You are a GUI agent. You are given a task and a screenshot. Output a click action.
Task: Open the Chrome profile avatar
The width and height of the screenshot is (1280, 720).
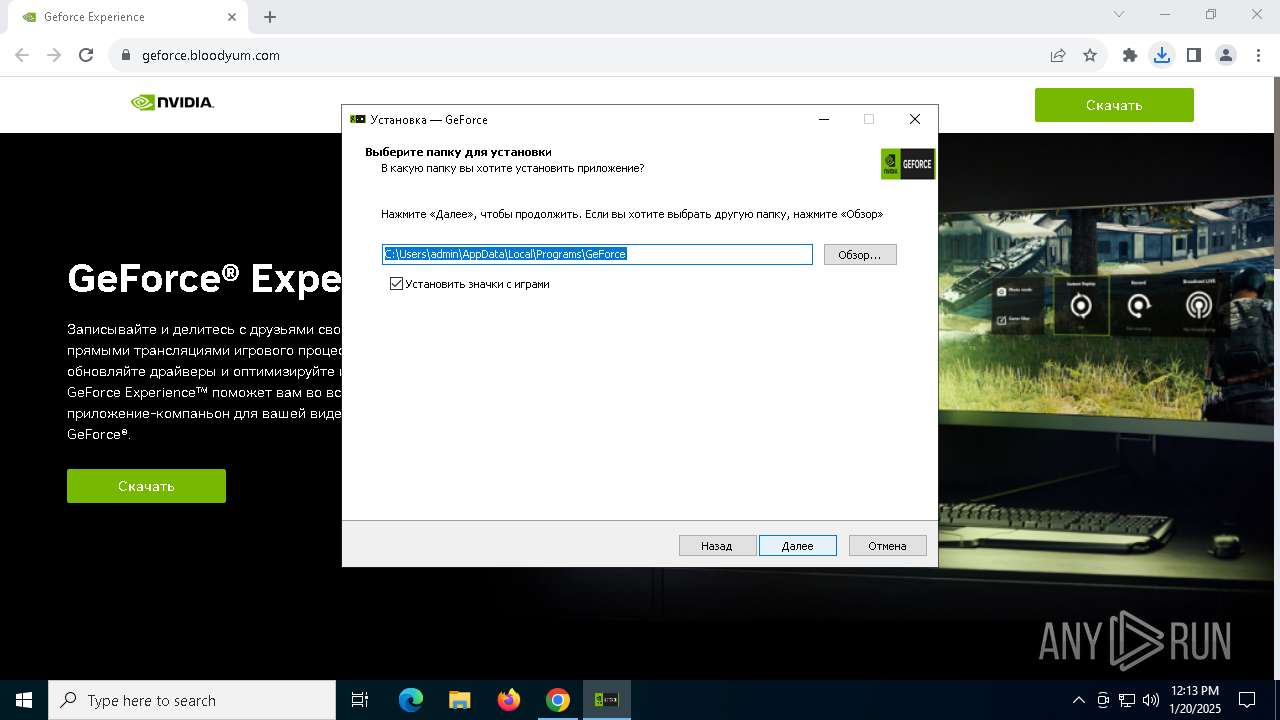(x=1226, y=55)
